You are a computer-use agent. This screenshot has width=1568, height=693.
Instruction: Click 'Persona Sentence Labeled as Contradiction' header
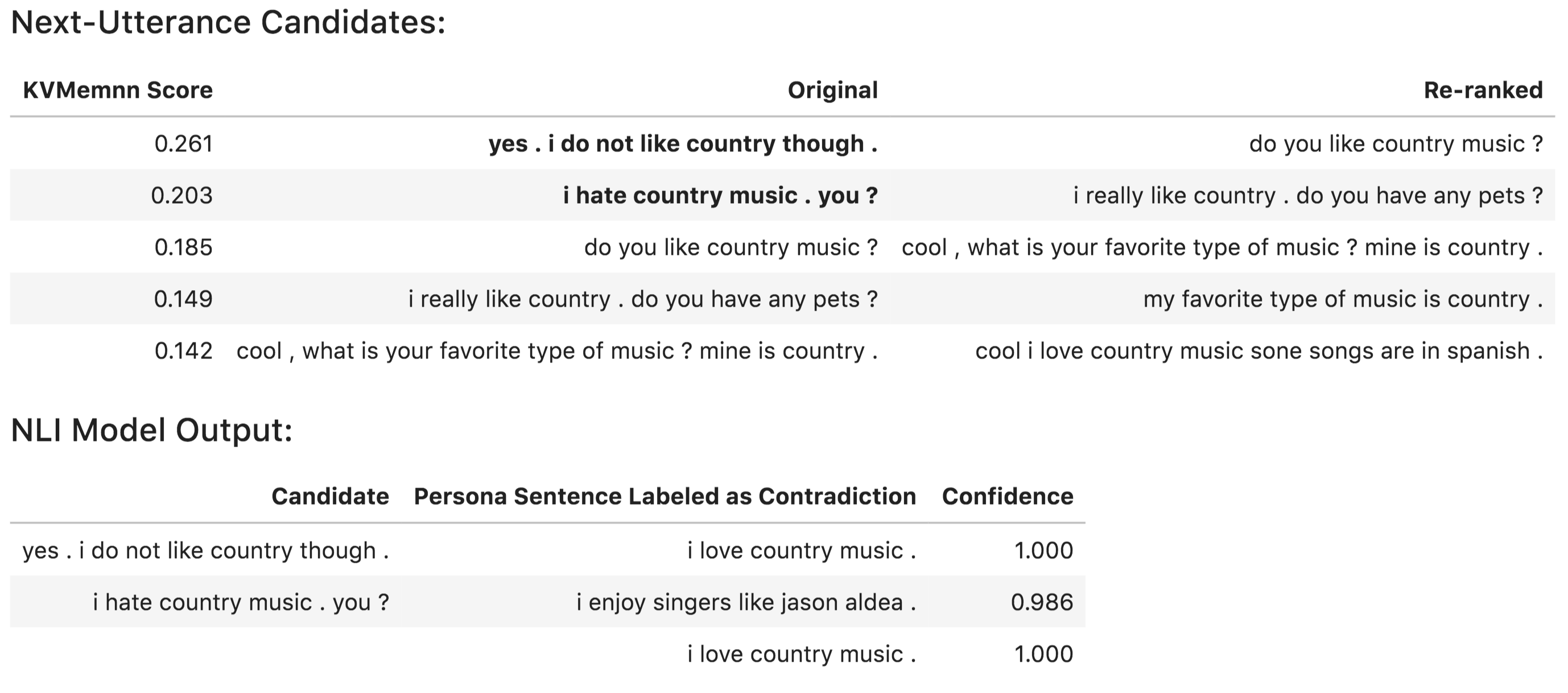click(x=665, y=496)
